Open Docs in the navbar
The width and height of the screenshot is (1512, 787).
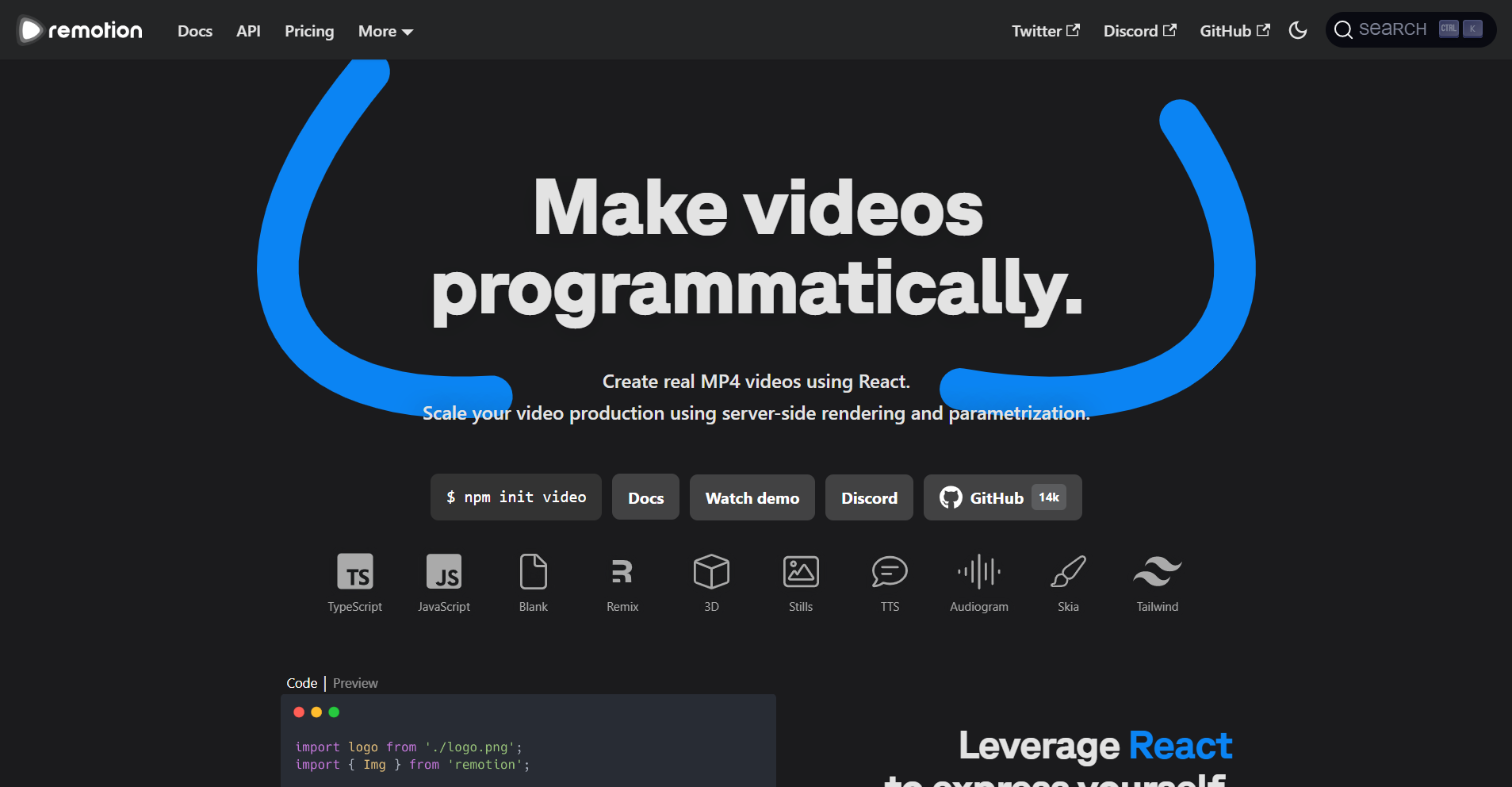click(195, 31)
